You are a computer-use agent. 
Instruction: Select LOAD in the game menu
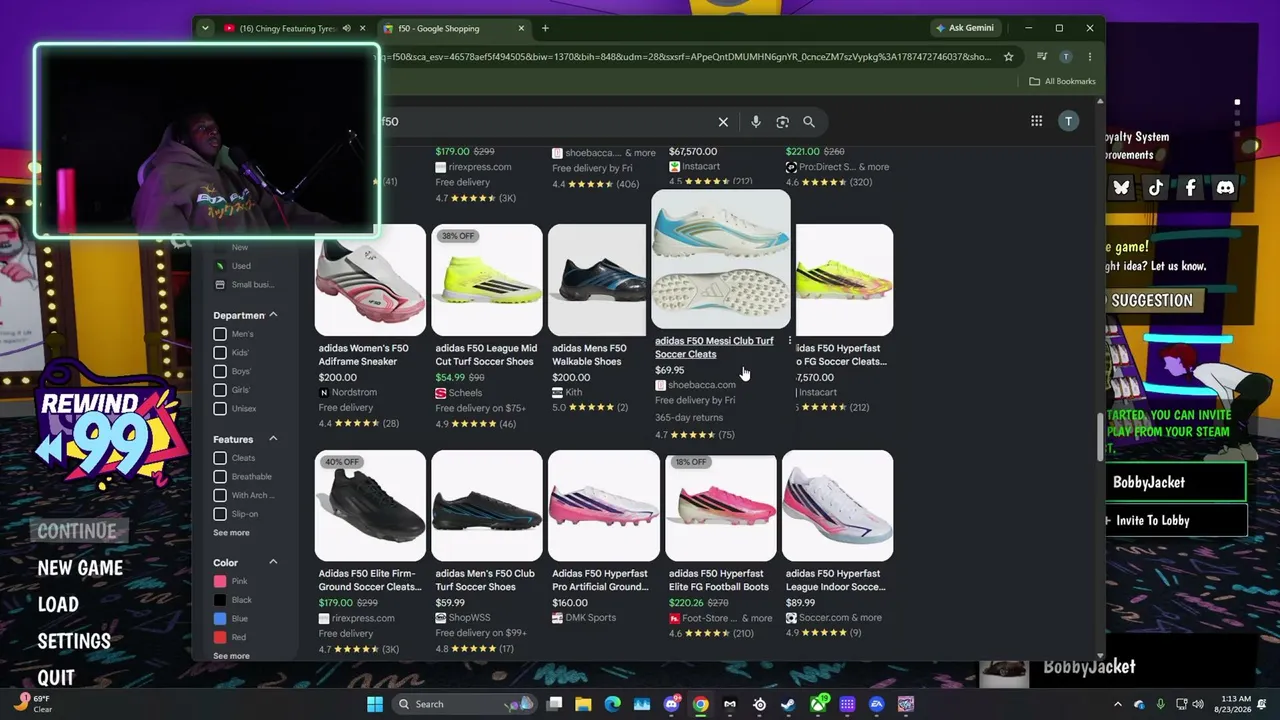pos(58,605)
